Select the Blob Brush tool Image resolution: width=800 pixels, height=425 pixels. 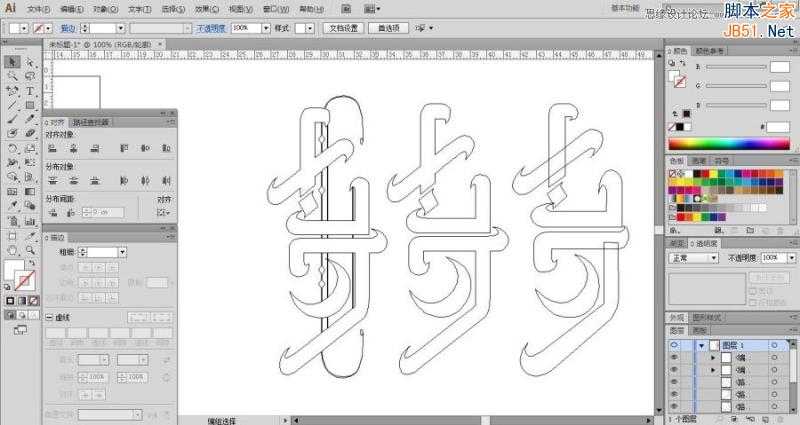point(12,133)
